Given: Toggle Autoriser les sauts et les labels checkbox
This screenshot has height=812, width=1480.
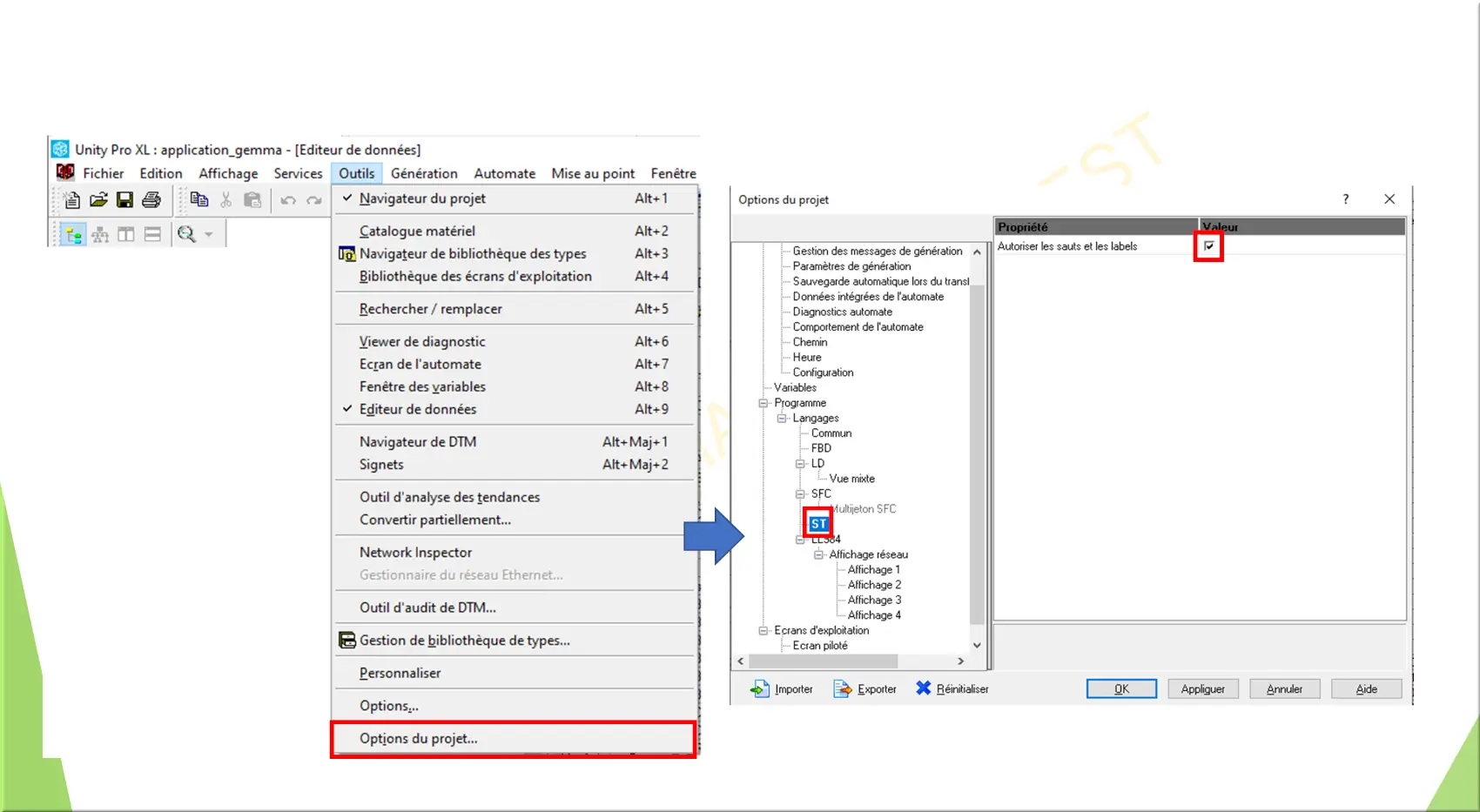Looking at the screenshot, I should [x=1209, y=246].
